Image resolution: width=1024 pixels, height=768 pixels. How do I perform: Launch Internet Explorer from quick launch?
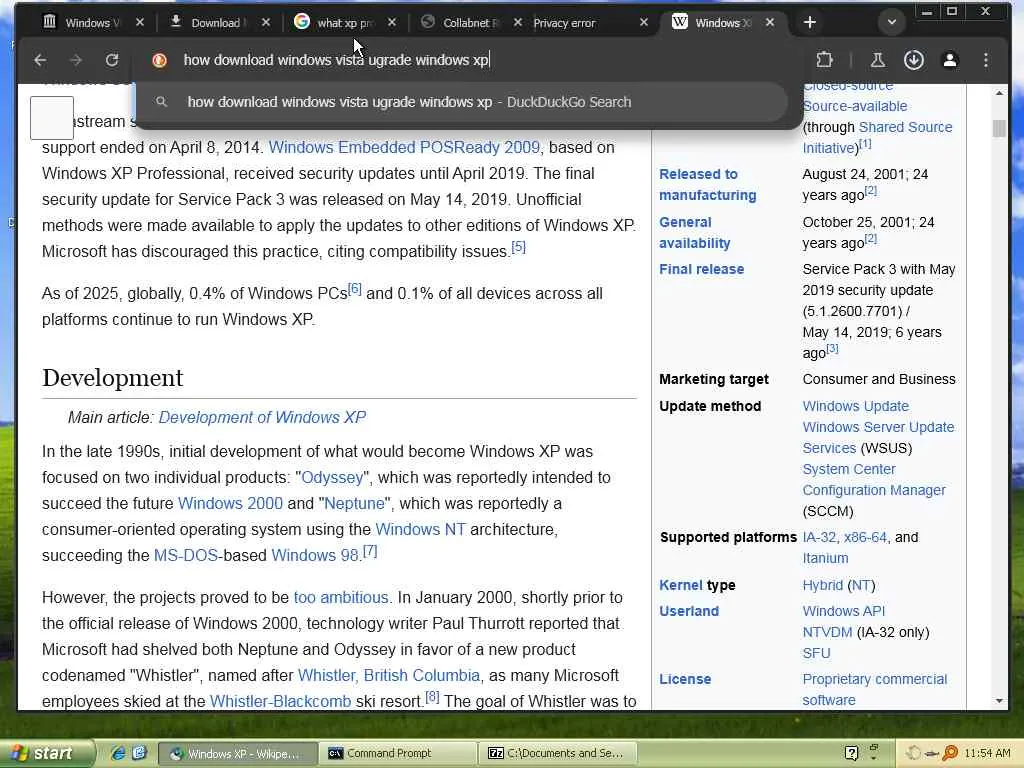click(x=118, y=753)
